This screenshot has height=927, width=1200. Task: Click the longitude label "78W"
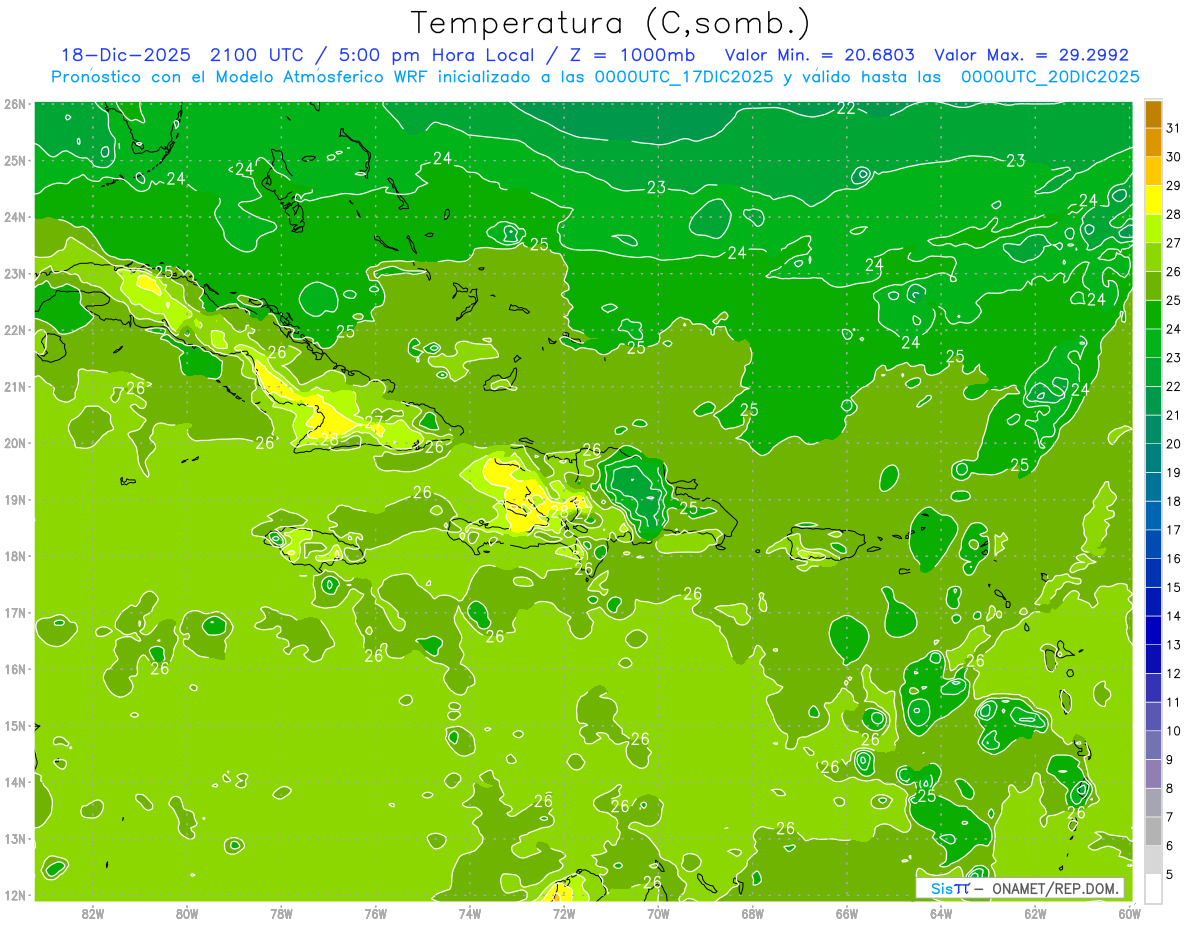pyautogui.click(x=281, y=912)
